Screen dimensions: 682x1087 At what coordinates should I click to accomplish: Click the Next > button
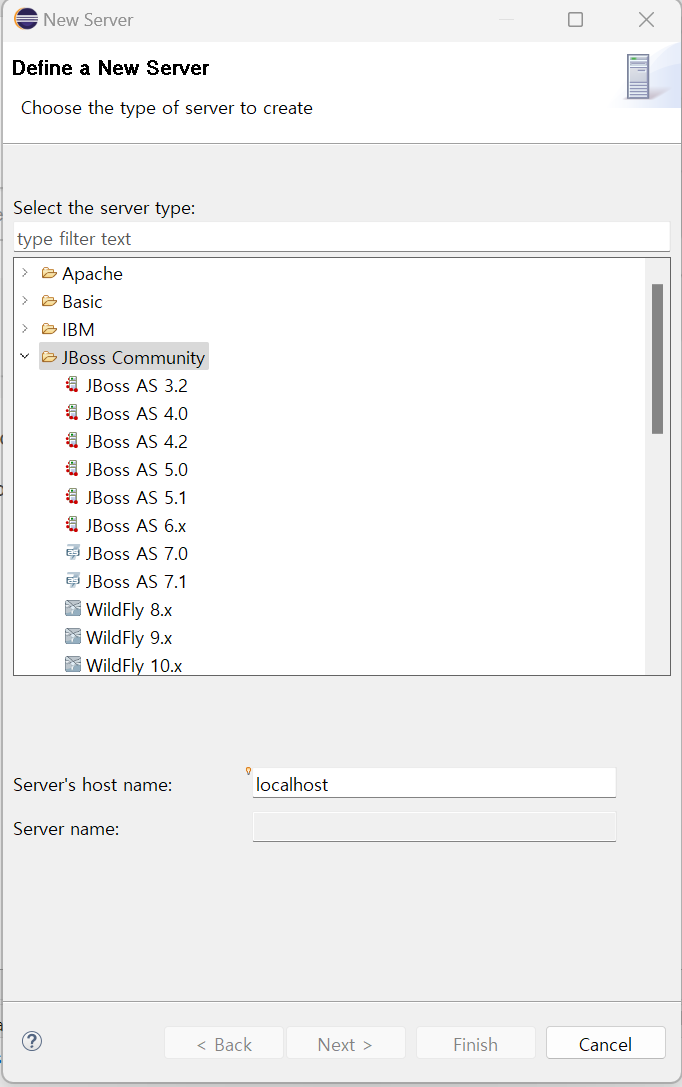click(x=345, y=1043)
